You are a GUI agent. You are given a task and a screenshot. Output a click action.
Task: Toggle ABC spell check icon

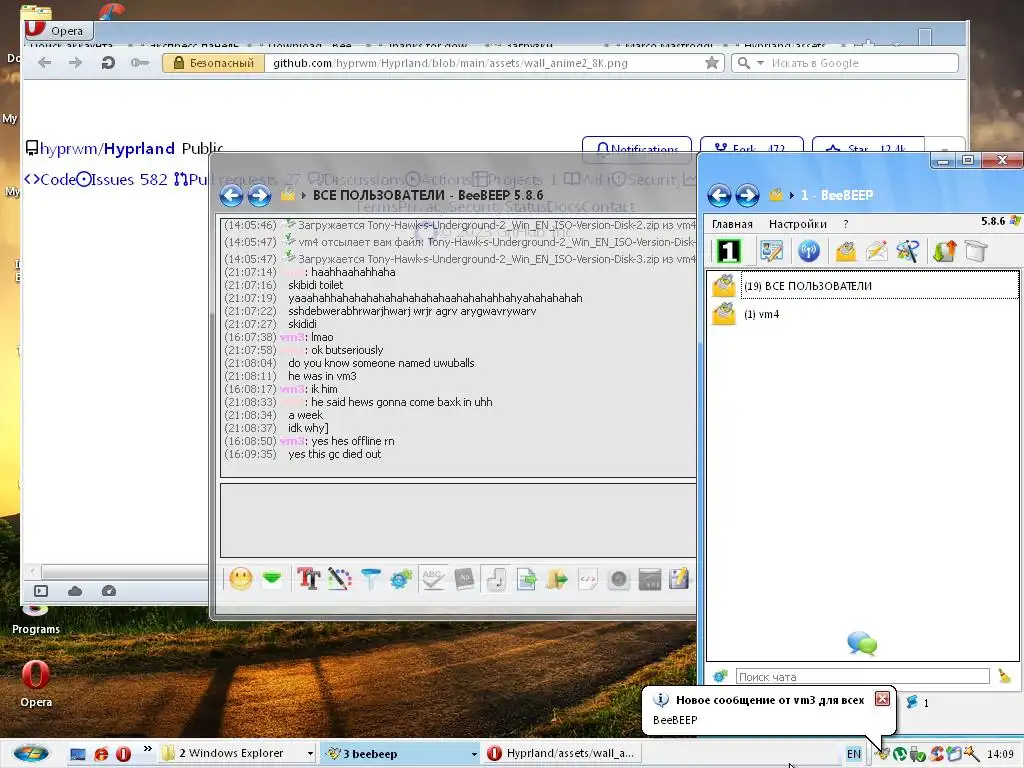[x=432, y=579]
